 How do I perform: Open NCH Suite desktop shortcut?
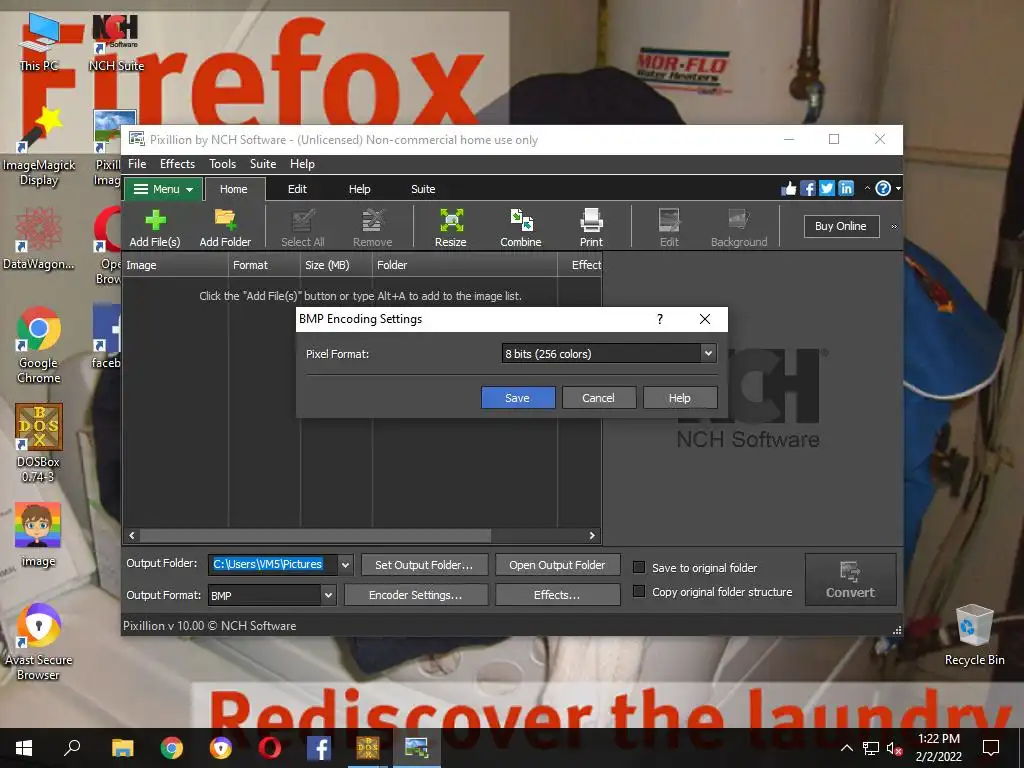point(116,41)
